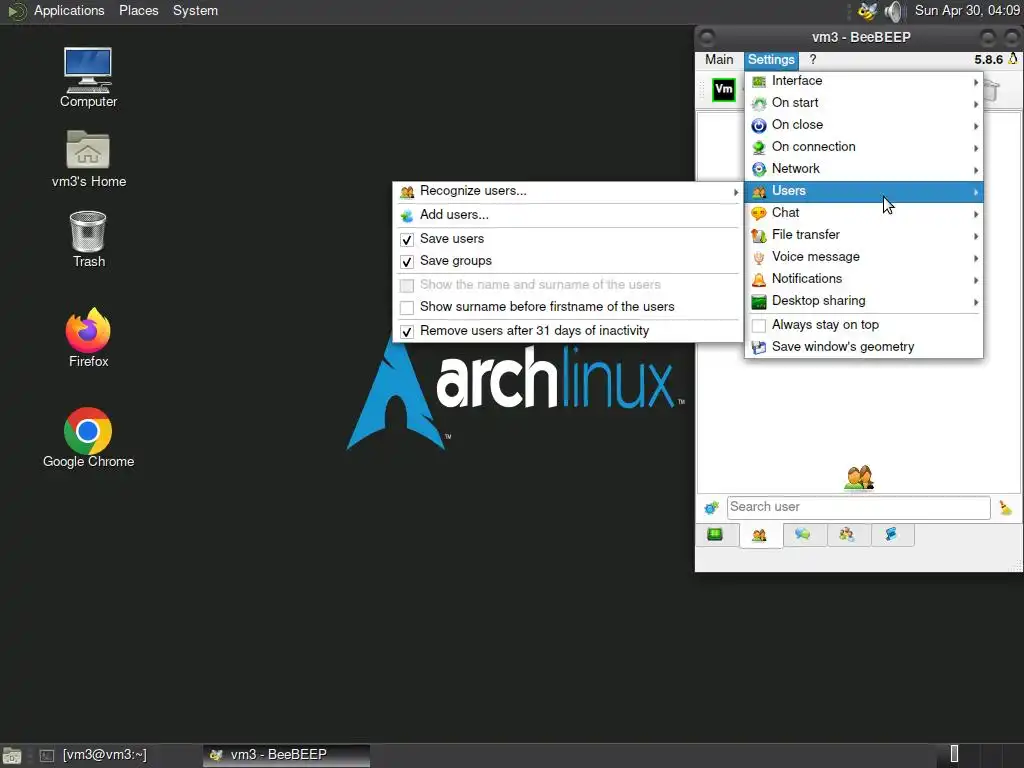Click the Add users icon
The image size is (1024, 768).
(407, 216)
